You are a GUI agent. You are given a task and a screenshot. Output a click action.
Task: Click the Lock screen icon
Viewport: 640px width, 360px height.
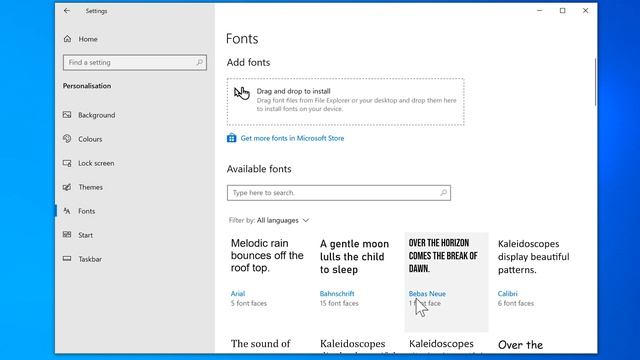(x=67, y=163)
